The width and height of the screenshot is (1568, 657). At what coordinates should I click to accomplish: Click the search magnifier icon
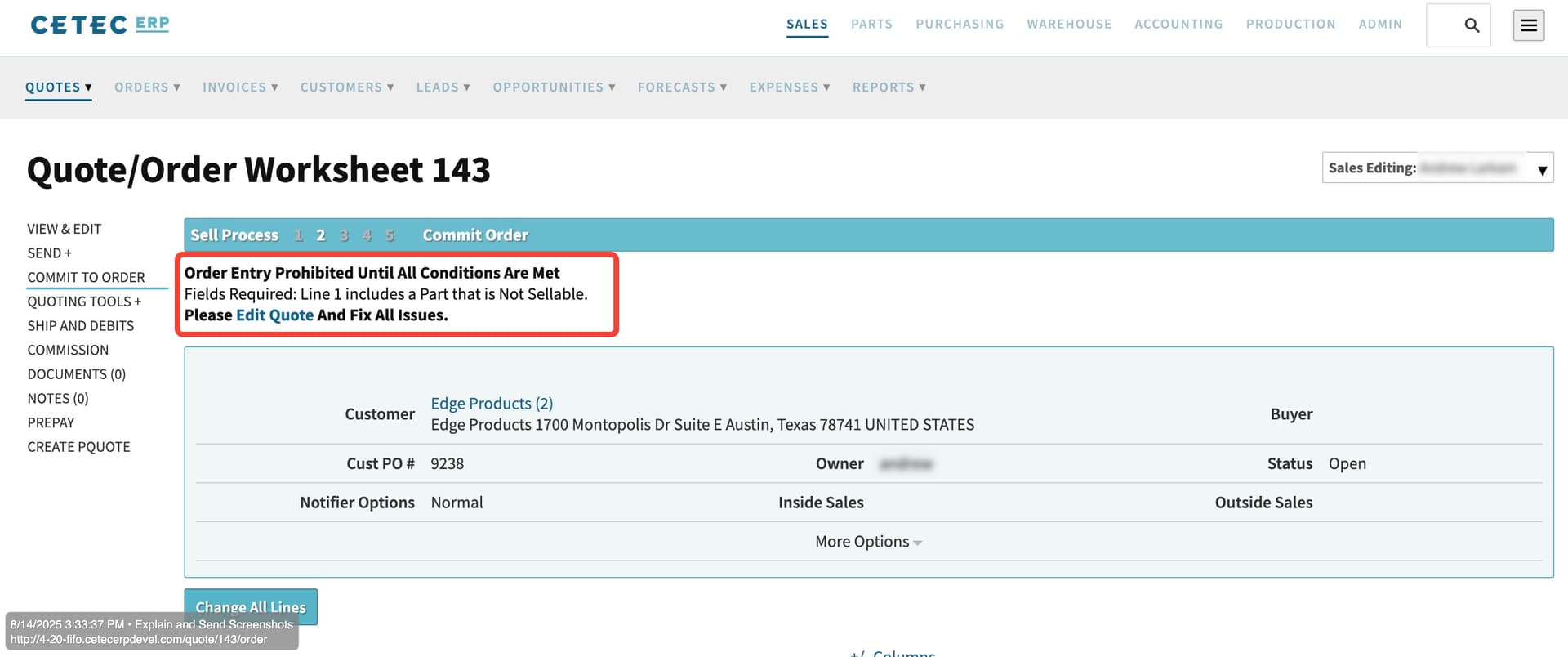pos(1471,25)
